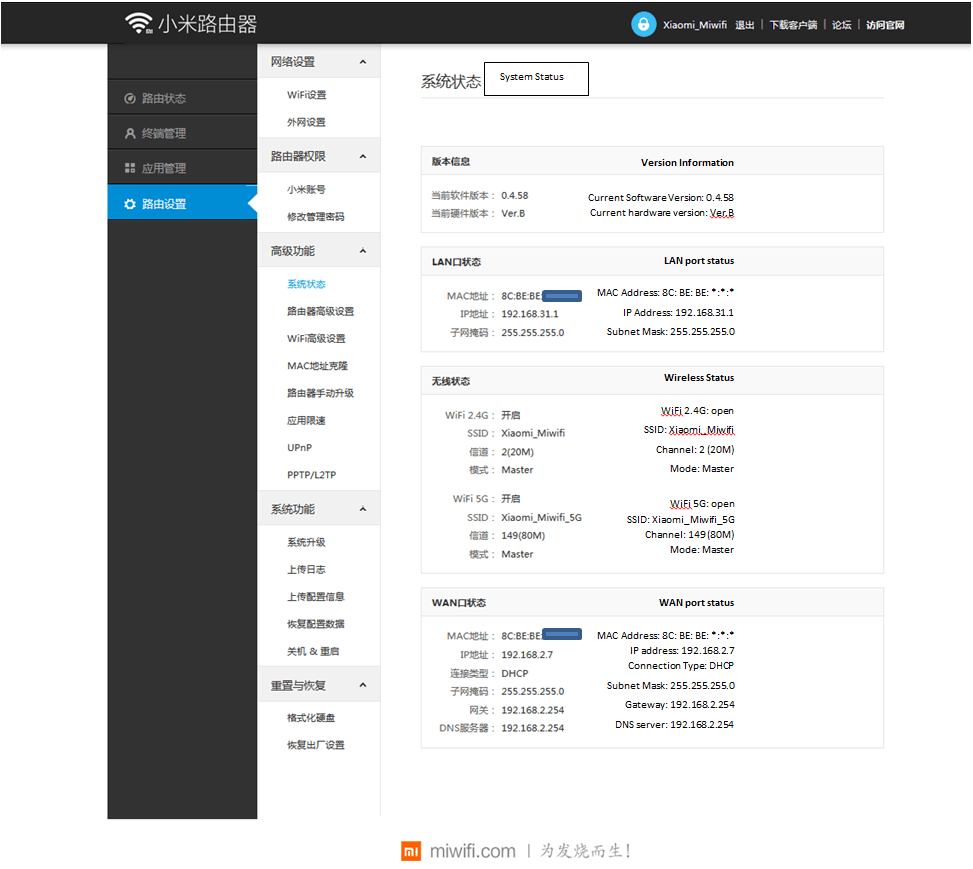Open 应用限速 page
The image size is (973, 869).
(307, 420)
